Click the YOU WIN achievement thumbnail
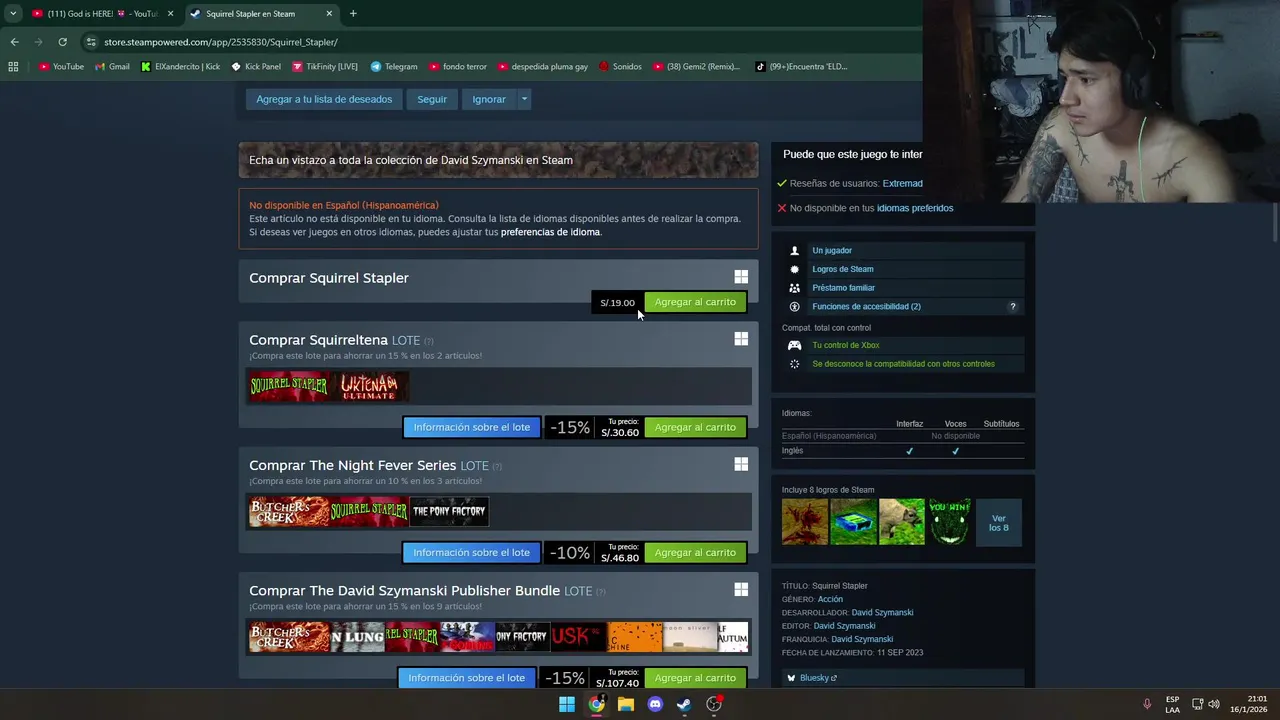The height and width of the screenshot is (720, 1280). [949, 522]
